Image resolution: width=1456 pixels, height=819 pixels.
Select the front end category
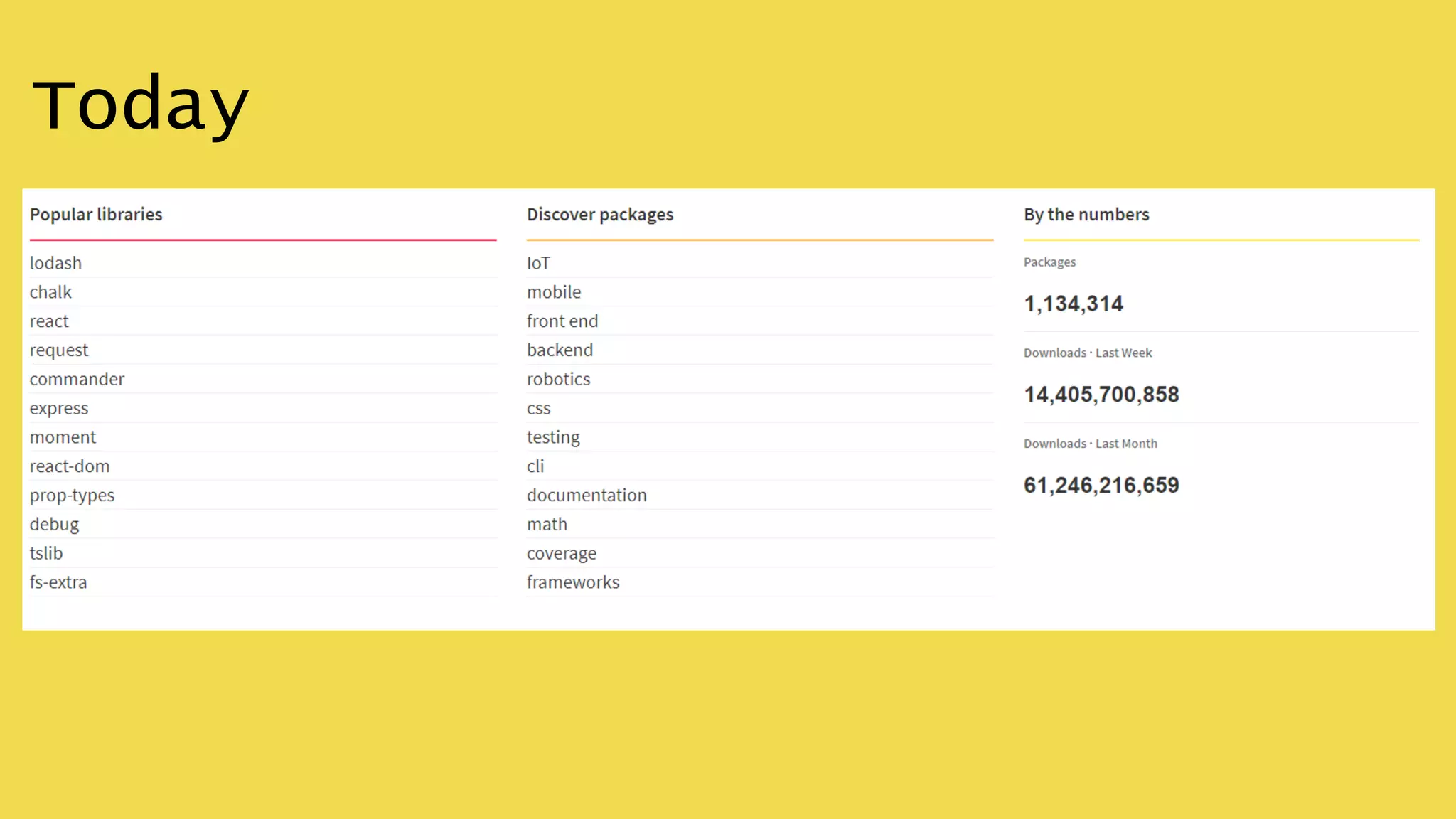coord(562,321)
